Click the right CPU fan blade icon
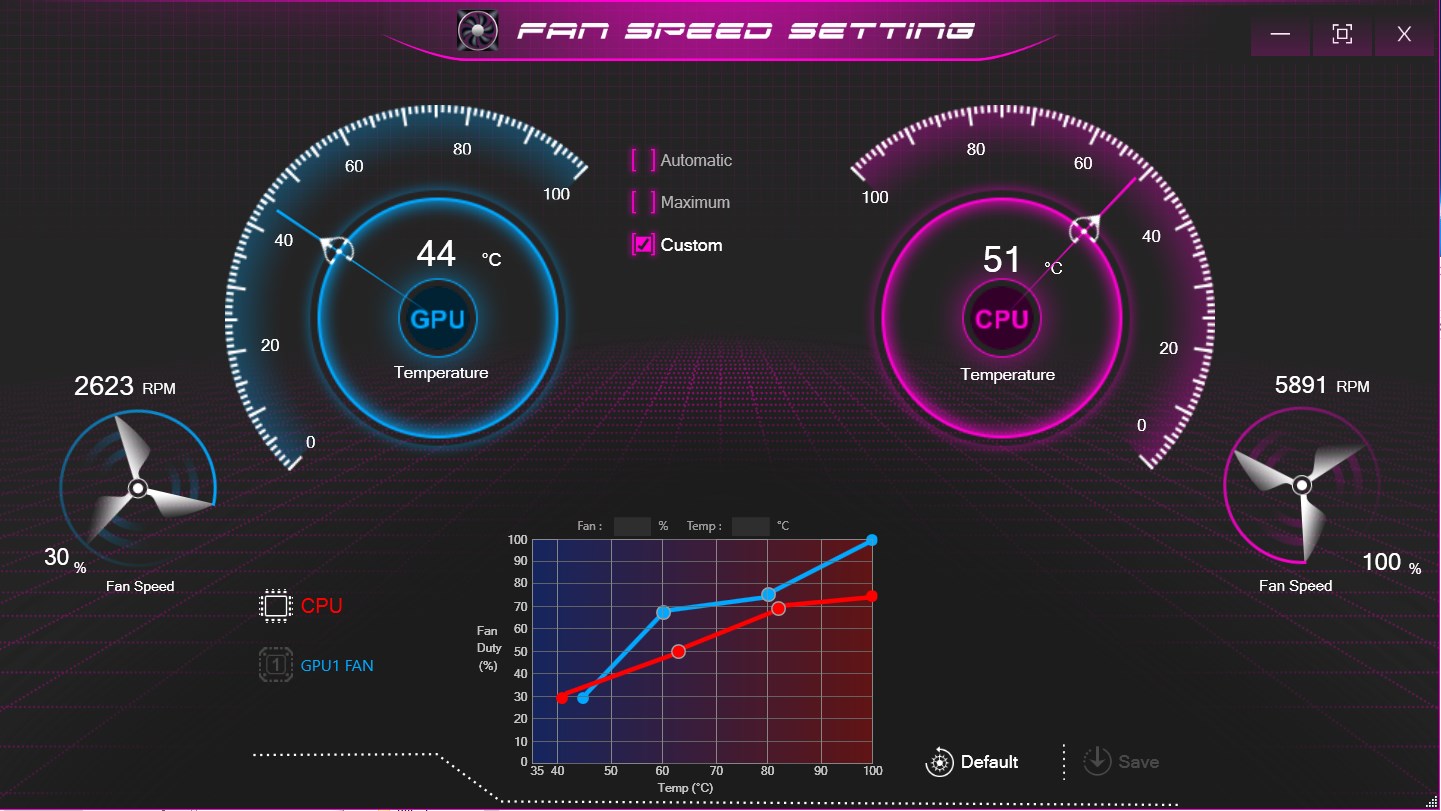 [1301, 486]
